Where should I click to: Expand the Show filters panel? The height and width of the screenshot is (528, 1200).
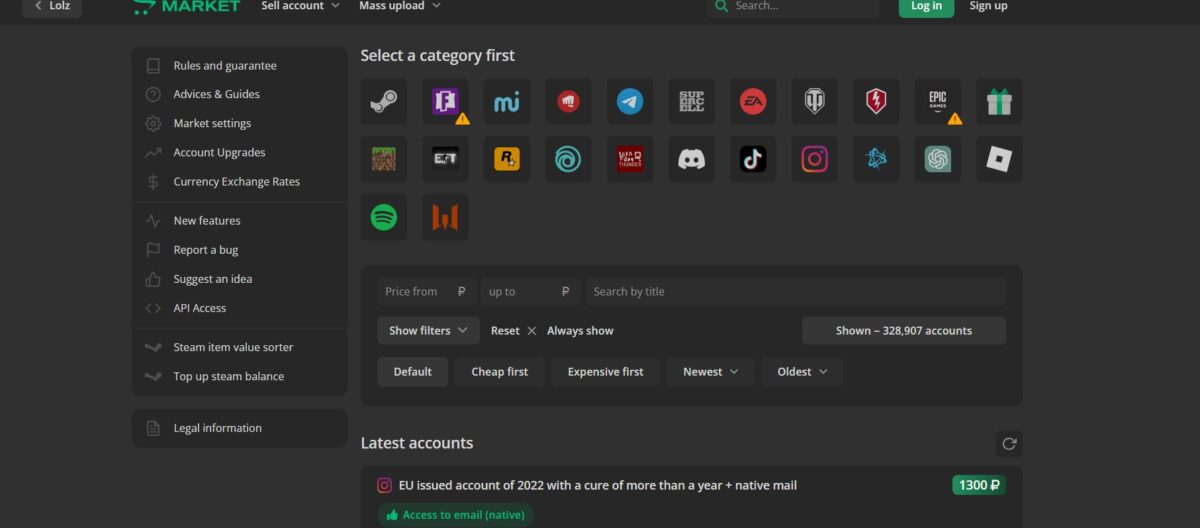(428, 331)
